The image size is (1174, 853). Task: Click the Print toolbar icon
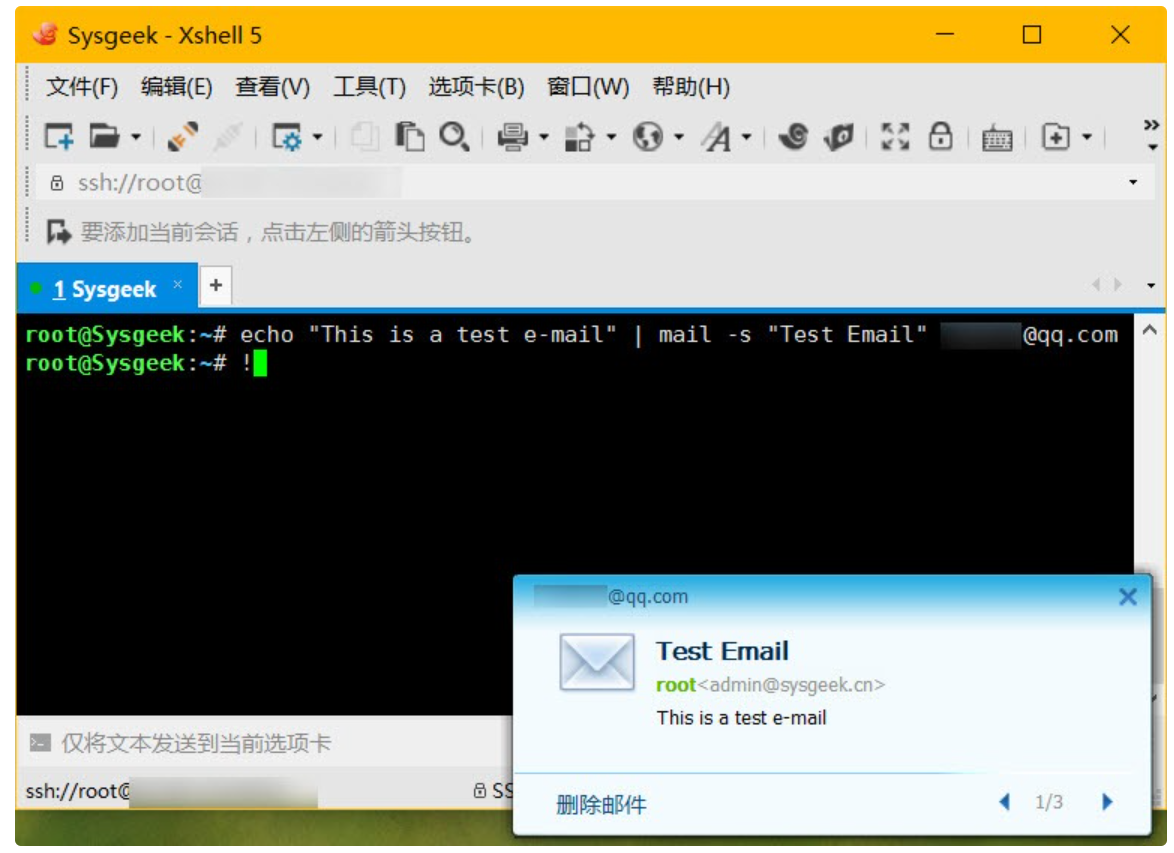[513, 136]
